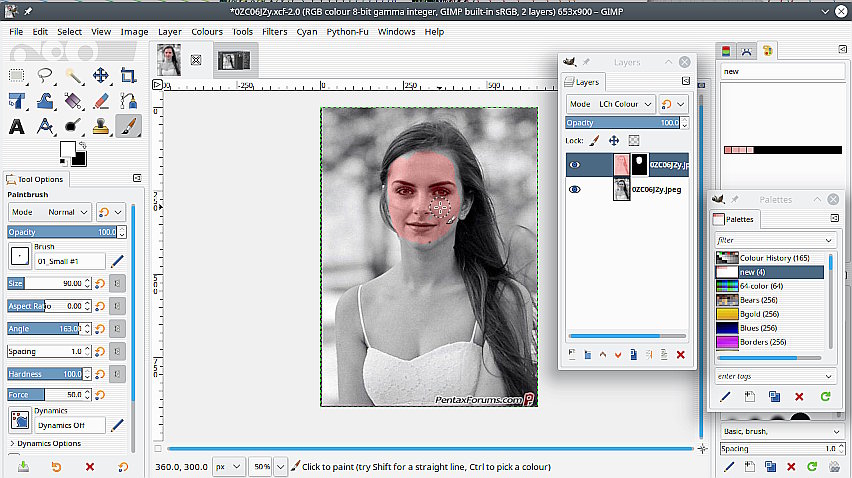Image resolution: width=852 pixels, height=478 pixels.
Task: Select the Crop tool in toolbox
Action: (x=128, y=75)
